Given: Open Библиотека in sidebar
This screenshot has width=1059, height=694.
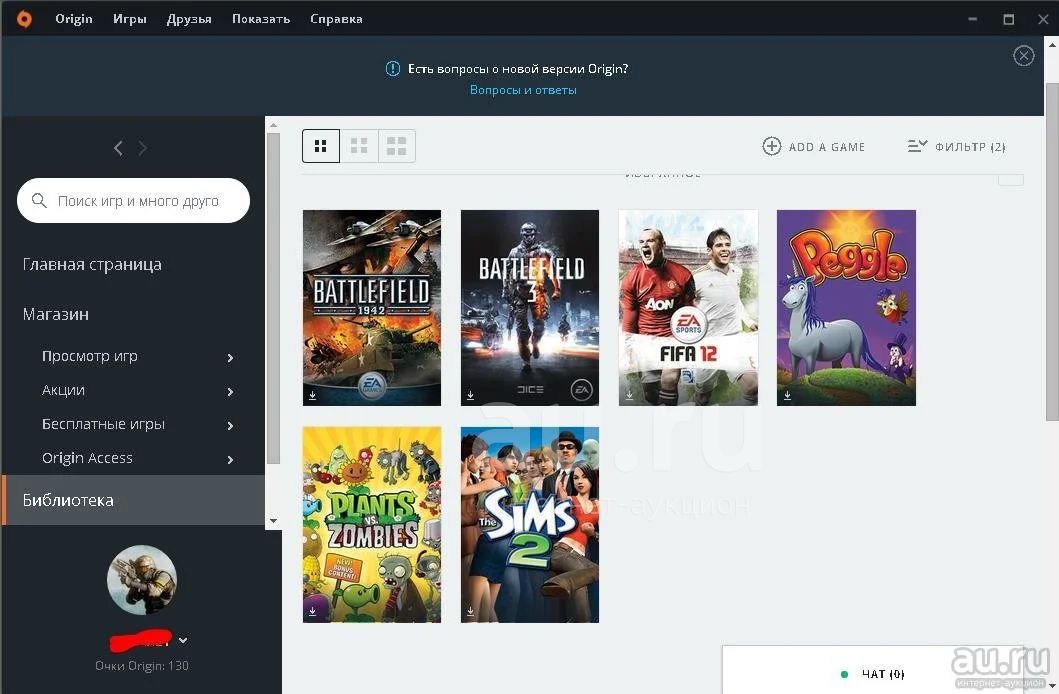Looking at the screenshot, I should pos(133,500).
